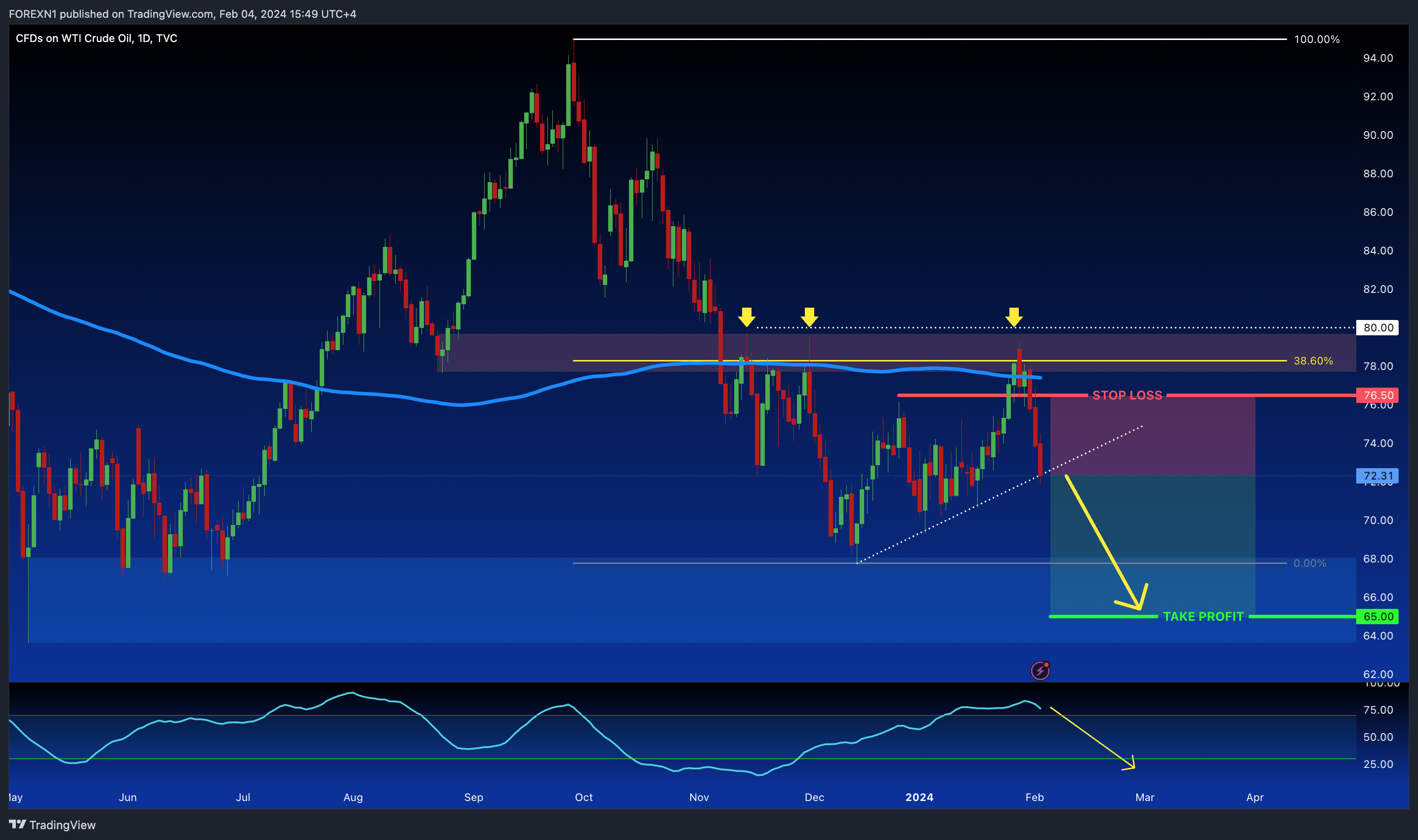
Task: Click the Aug label on time axis
Action: point(353,797)
